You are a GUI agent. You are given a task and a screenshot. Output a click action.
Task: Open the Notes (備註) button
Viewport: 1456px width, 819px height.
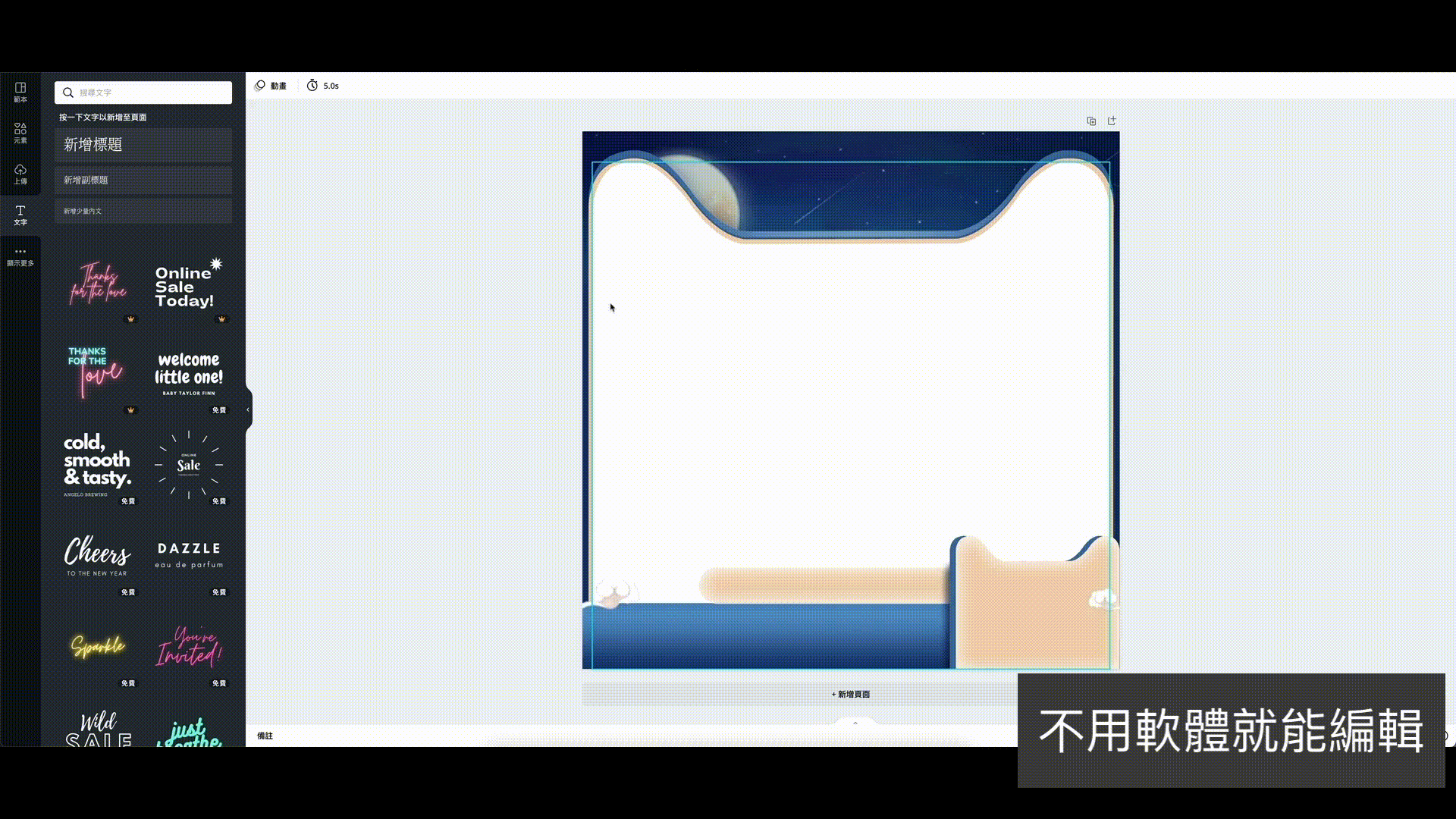(x=265, y=736)
